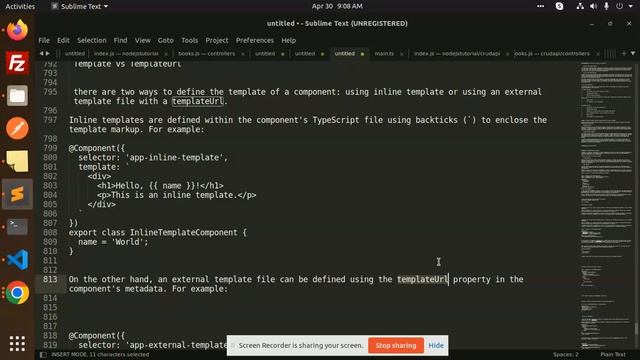Open the tab list dropdown arrow

point(633,53)
